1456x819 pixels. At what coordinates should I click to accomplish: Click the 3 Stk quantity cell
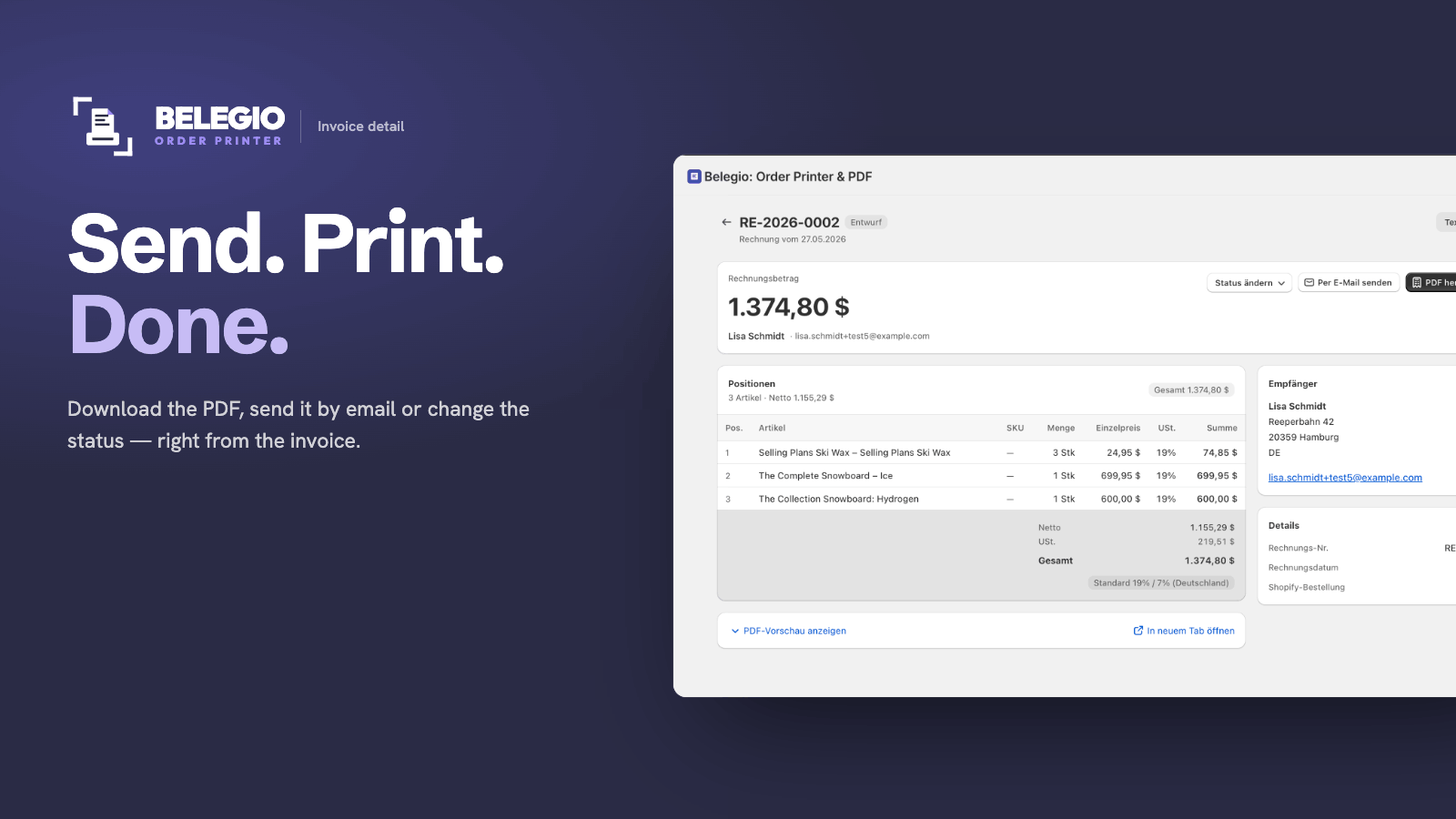tap(1064, 452)
